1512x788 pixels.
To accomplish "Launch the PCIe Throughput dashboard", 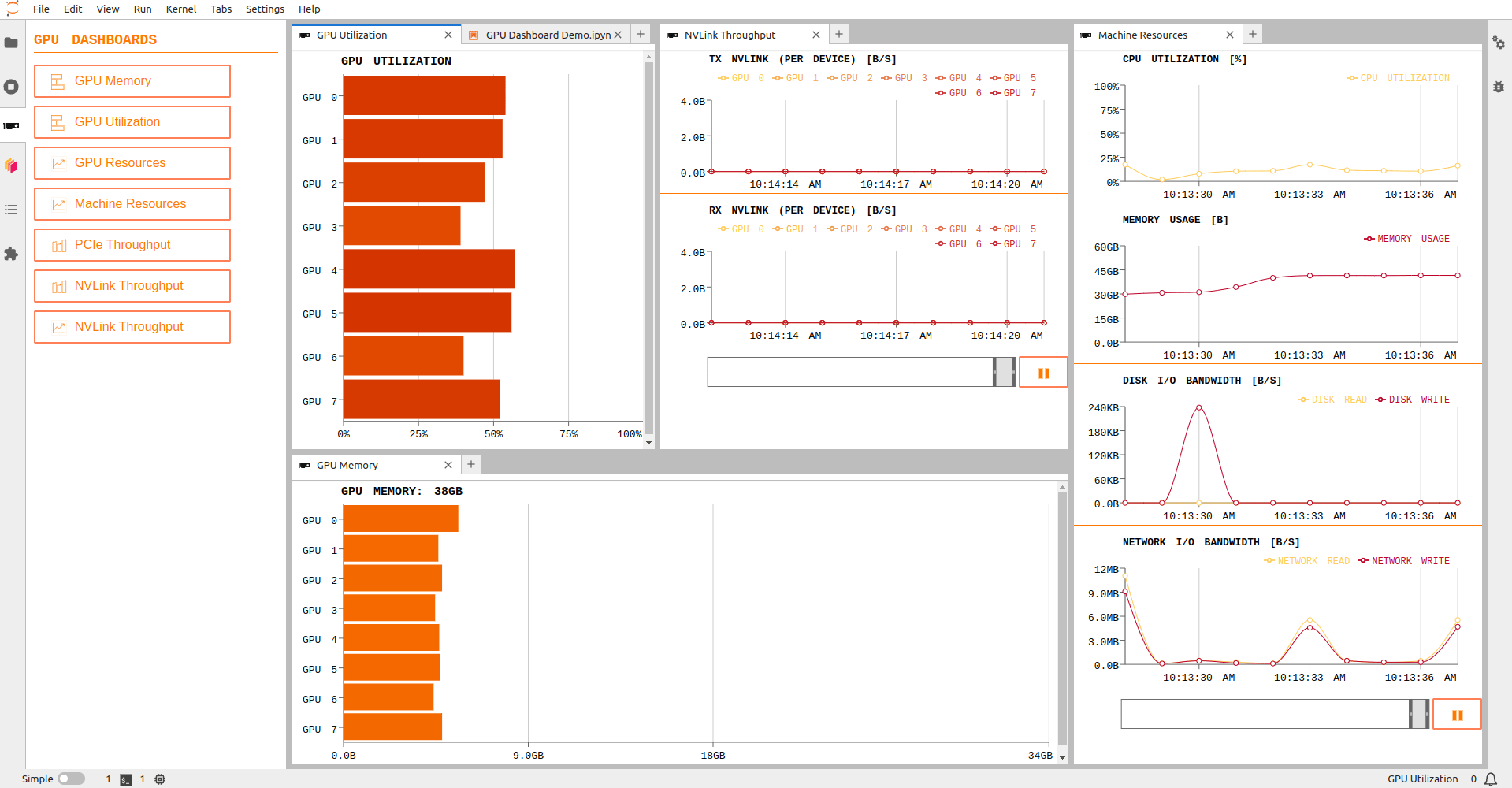I will click(132, 244).
